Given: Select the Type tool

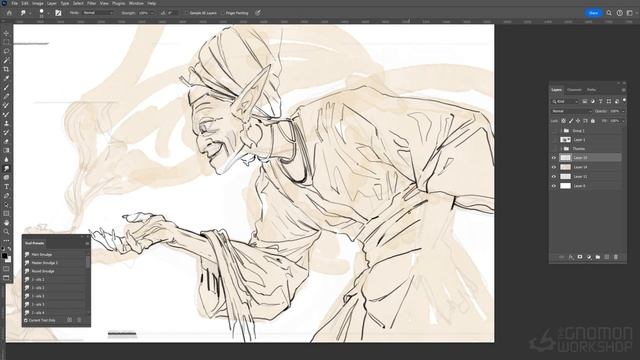Looking at the screenshot, I should (6, 187).
